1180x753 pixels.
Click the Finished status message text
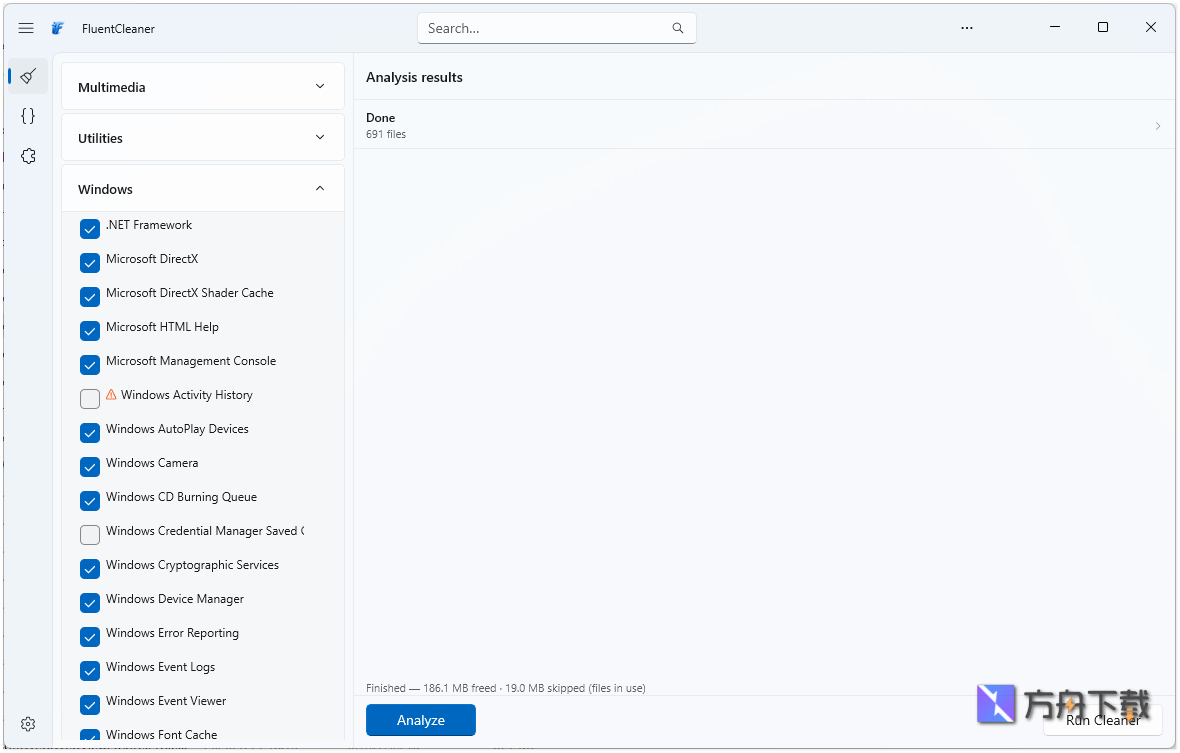pyautogui.click(x=506, y=688)
